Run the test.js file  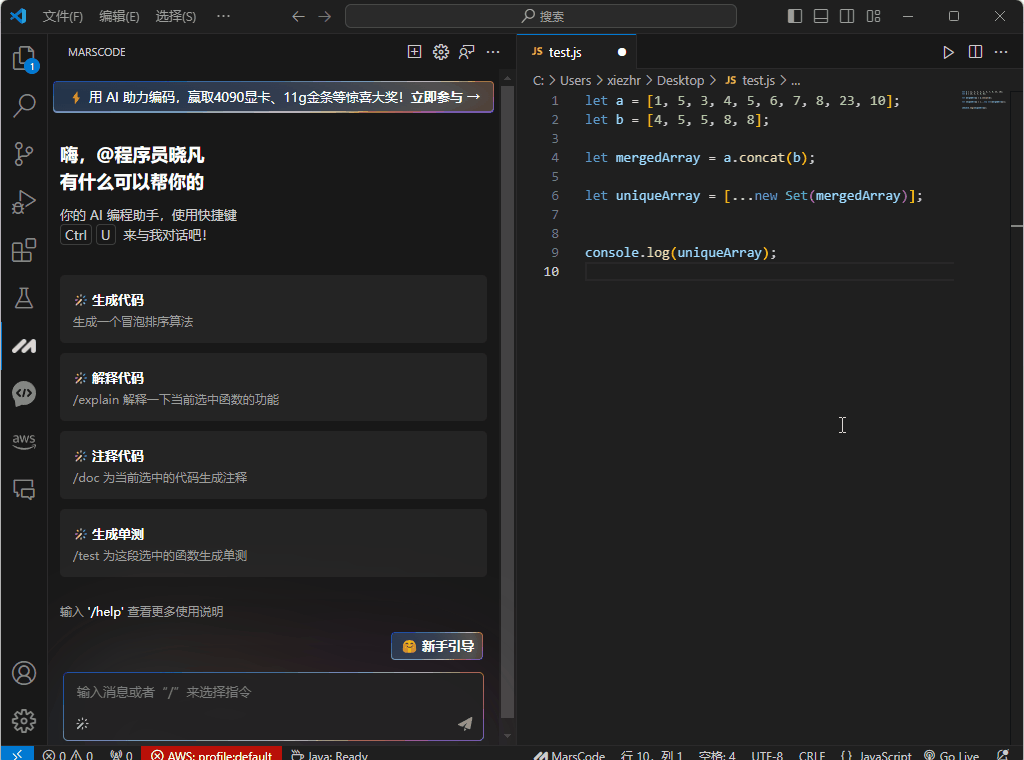pyautogui.click(x=948, y=52)
